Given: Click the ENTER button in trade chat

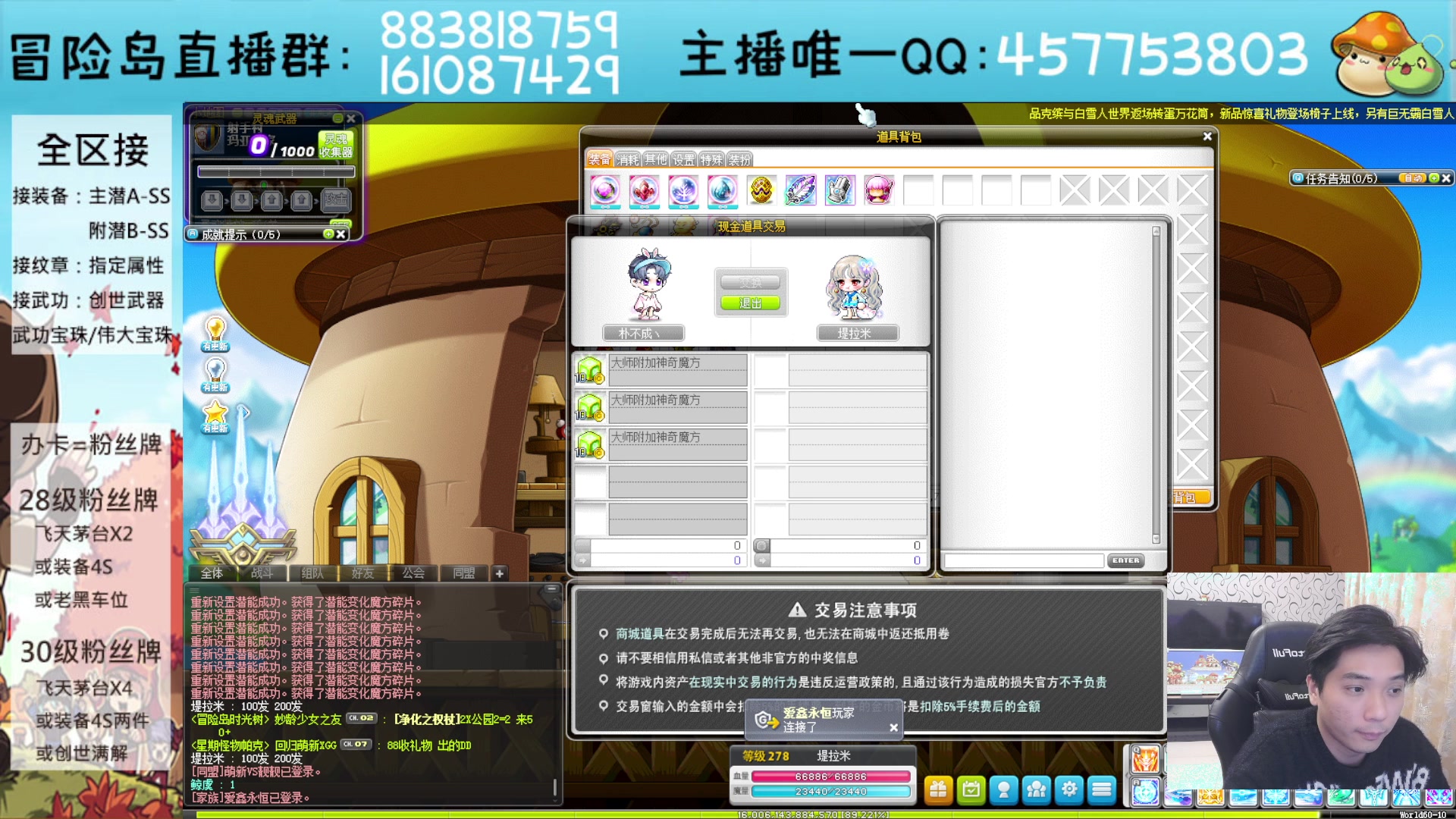Looking at the screenshot, I should 1125,560.
